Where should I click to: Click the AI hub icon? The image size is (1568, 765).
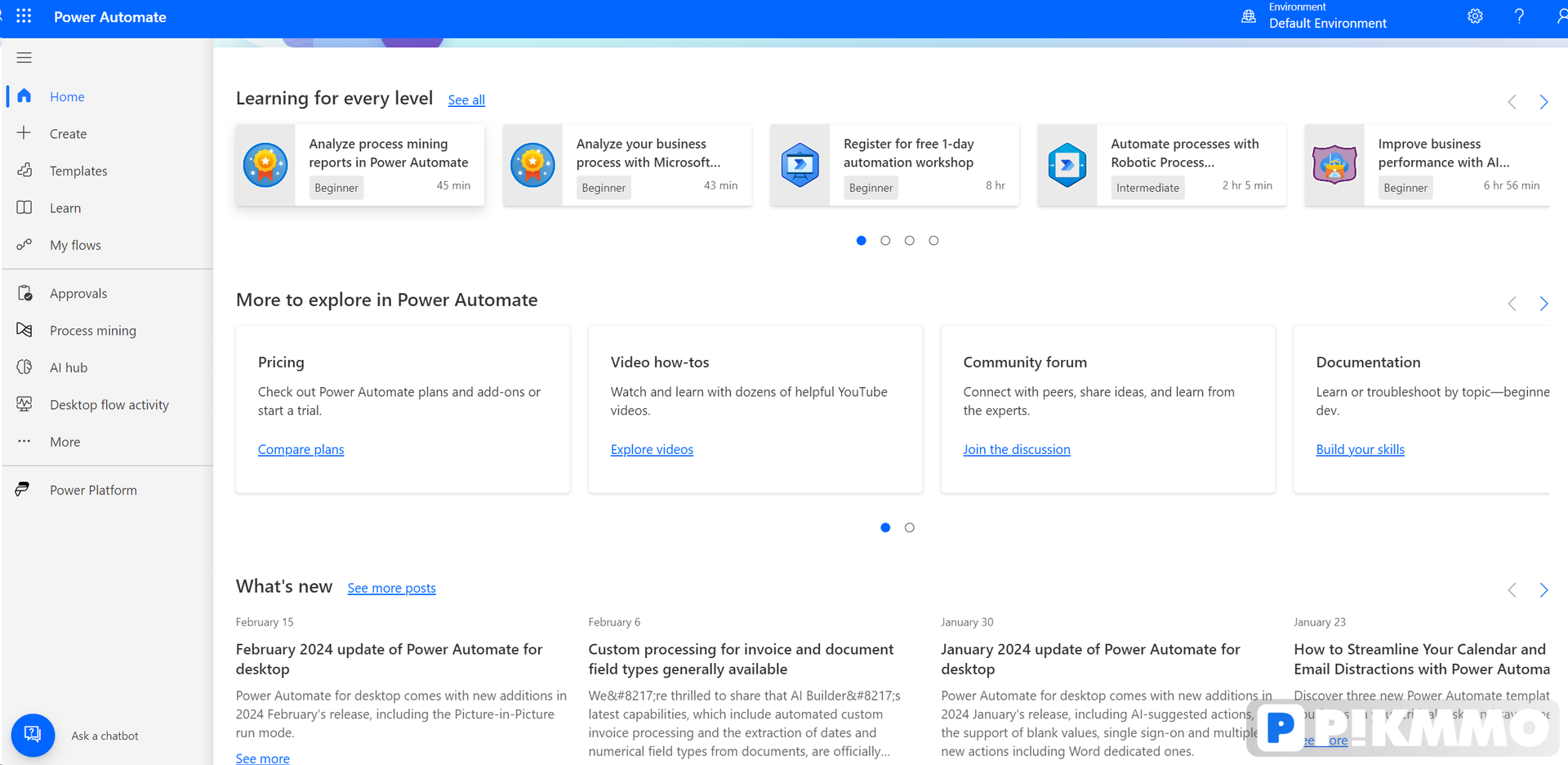click(24, 367)
